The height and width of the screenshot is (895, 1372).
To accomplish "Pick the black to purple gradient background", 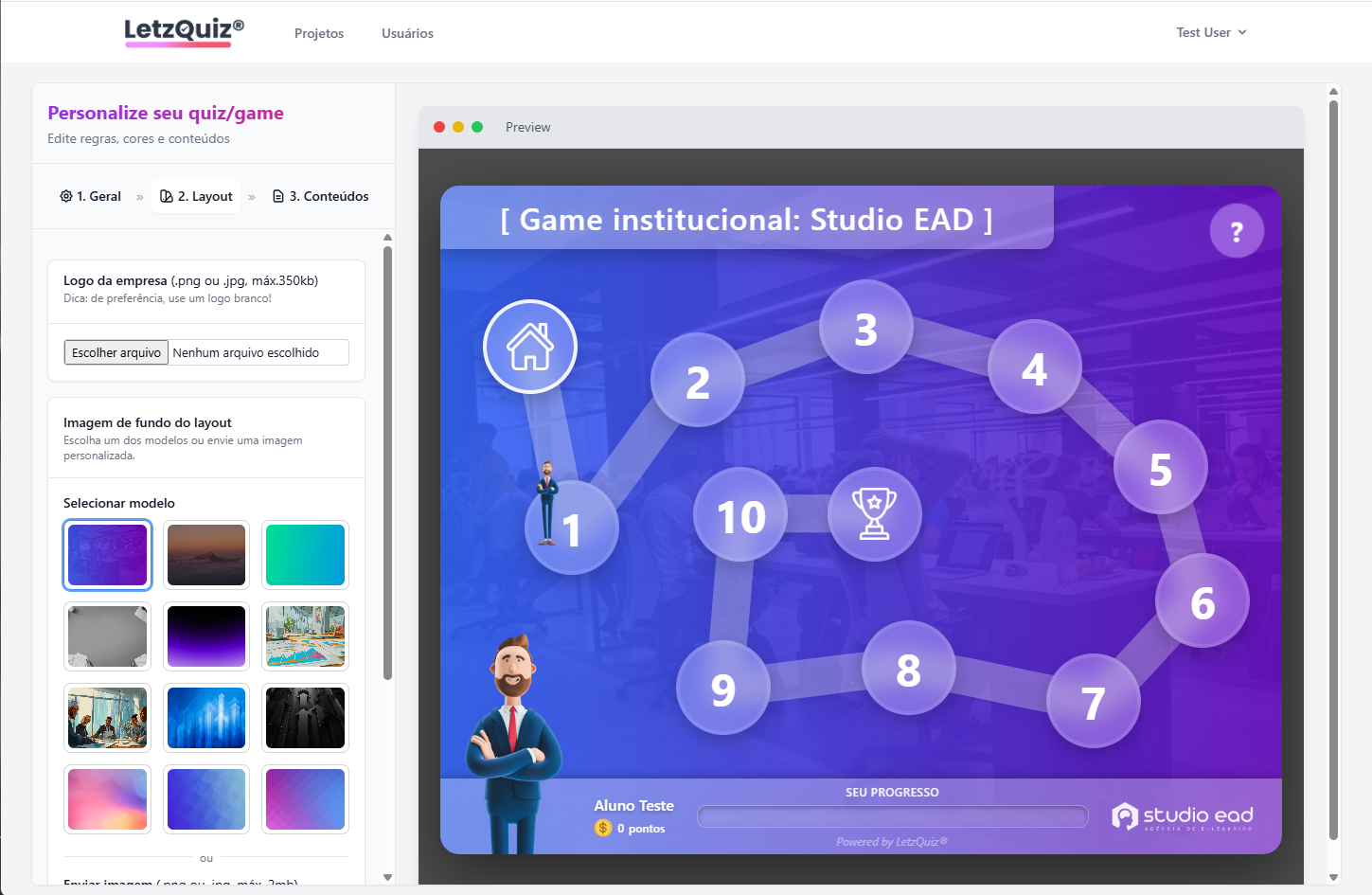I will click(x=206, y=636).
